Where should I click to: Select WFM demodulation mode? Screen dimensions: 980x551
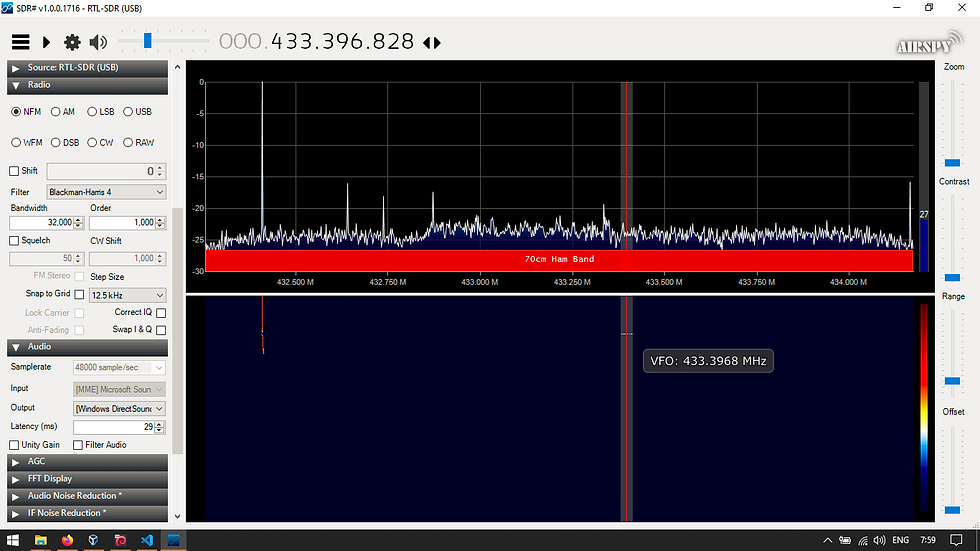coord(27,142)
